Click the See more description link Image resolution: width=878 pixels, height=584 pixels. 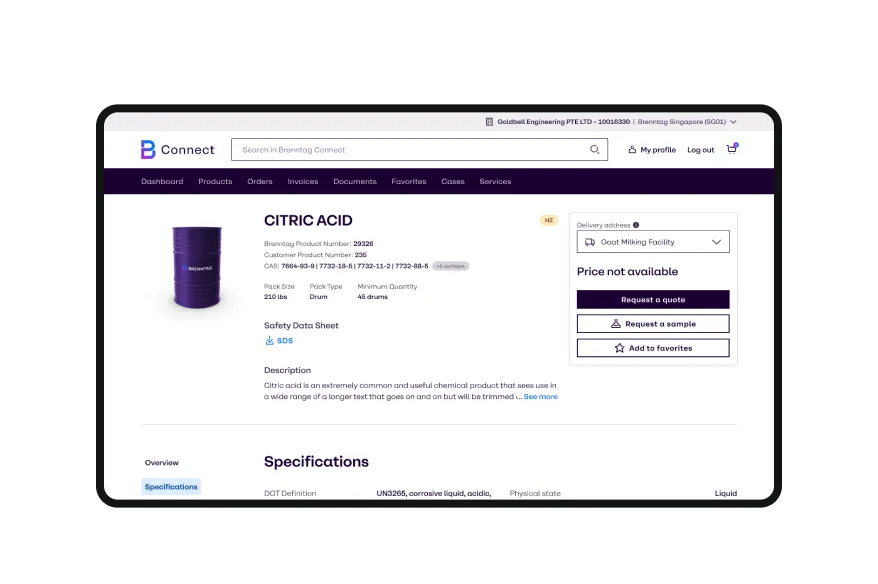tap(540, 396)
